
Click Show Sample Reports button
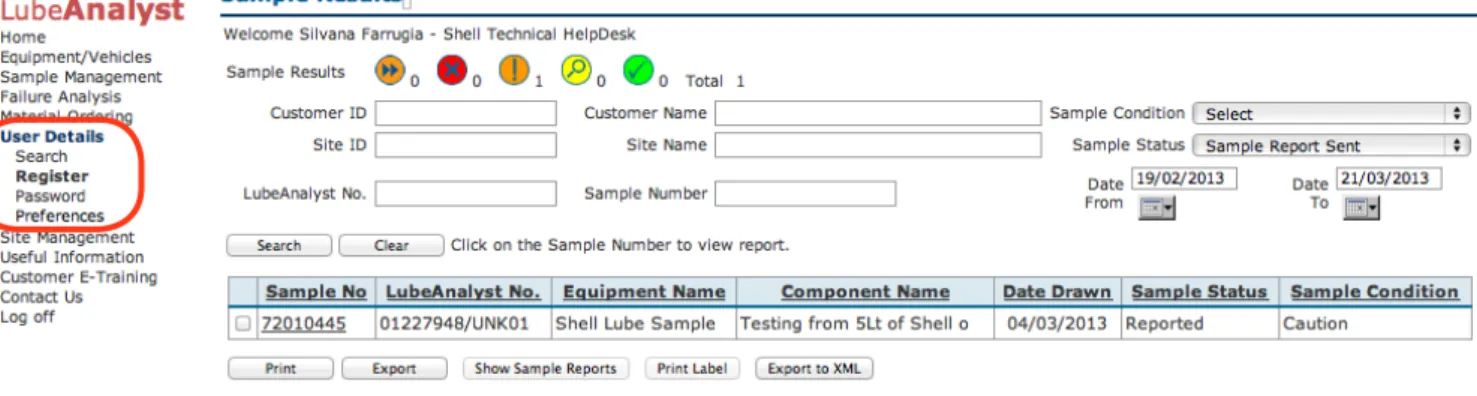click(545, 369)
